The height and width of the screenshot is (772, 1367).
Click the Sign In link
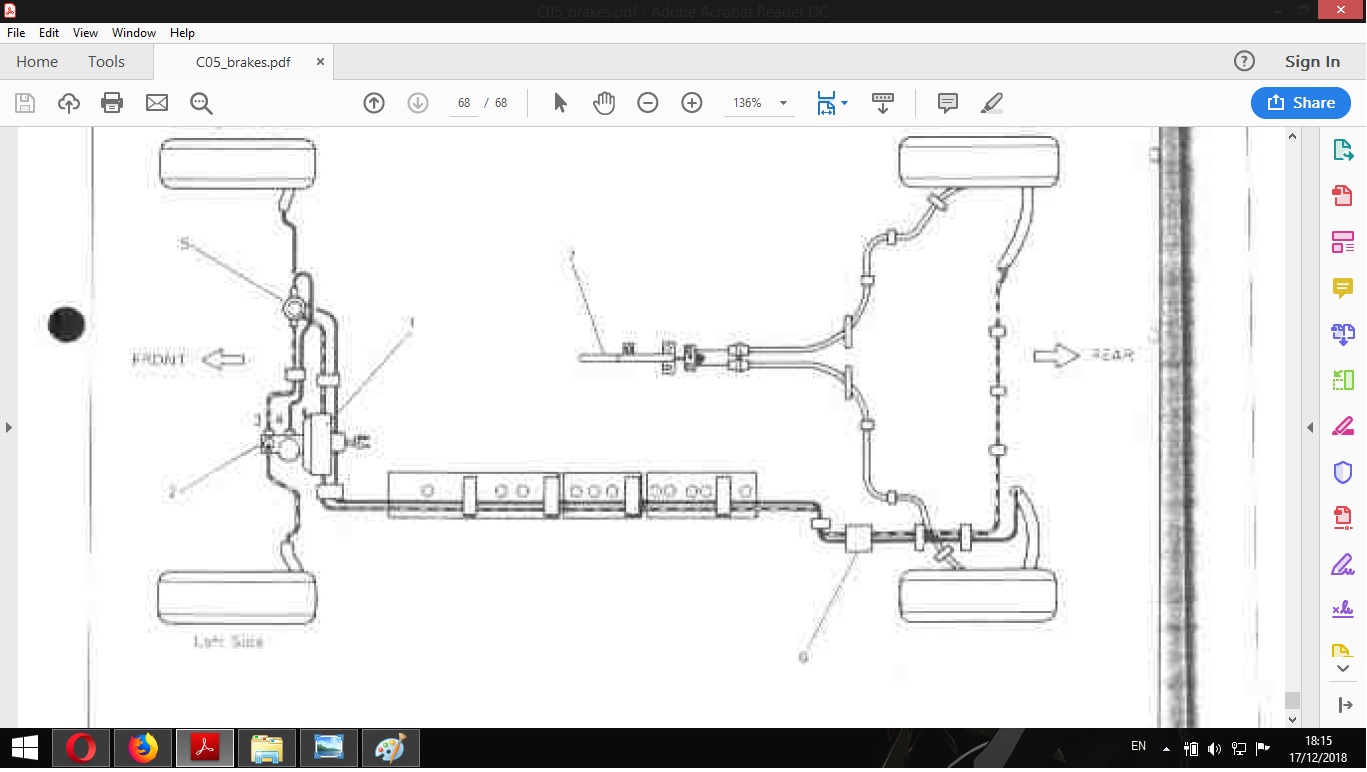(1312, 62)
